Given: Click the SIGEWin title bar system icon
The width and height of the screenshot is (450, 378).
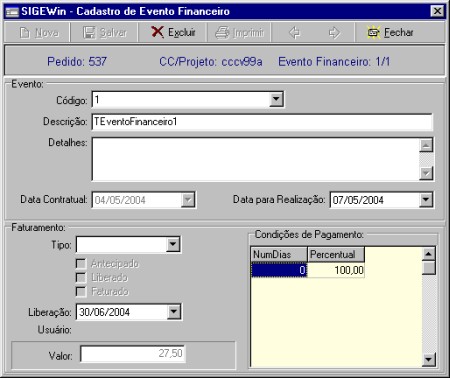Looking at the screenshot, I should coord(12,12).
